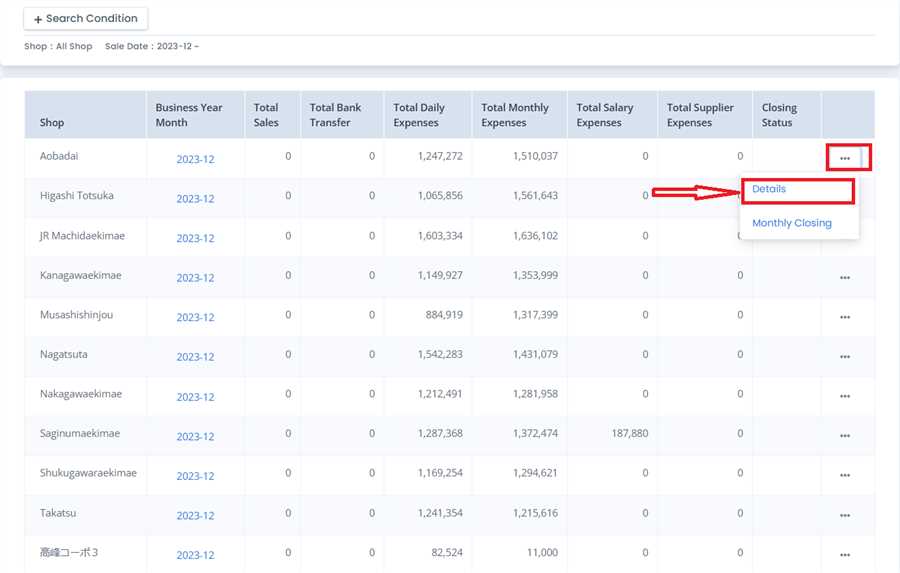Open the Takatsu row ellipsis menu
The height and width of the screenshot is (573, 900).
845,515
